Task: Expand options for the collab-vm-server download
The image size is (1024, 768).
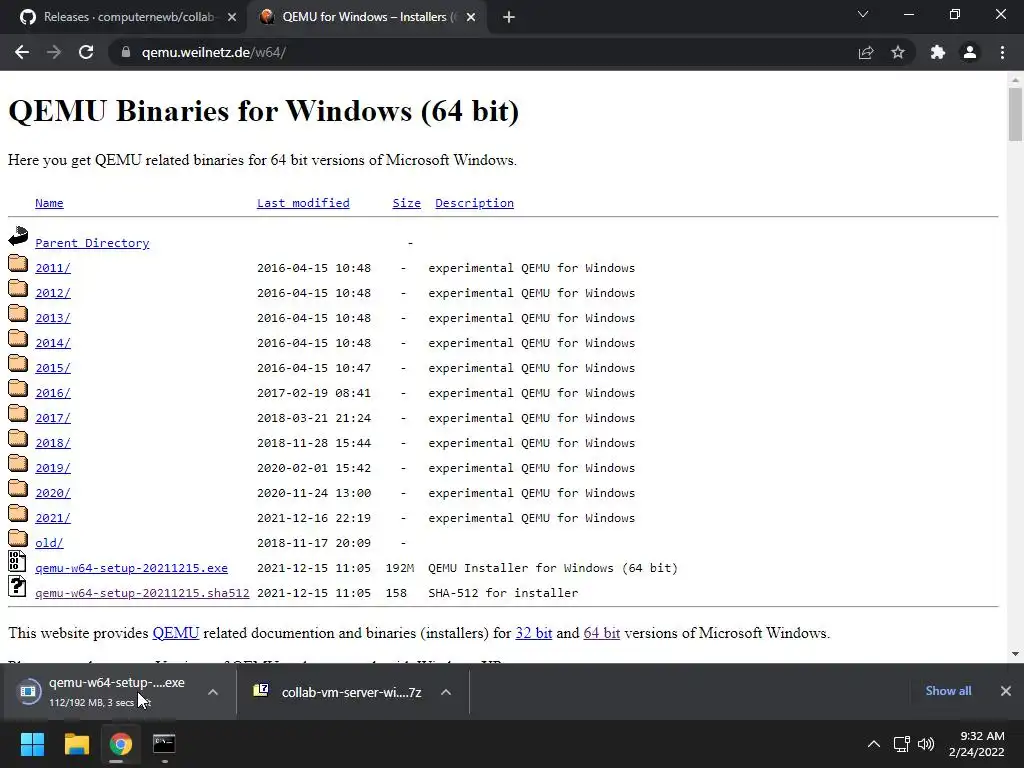Action: pyautogui.click(x=446, y=692)
